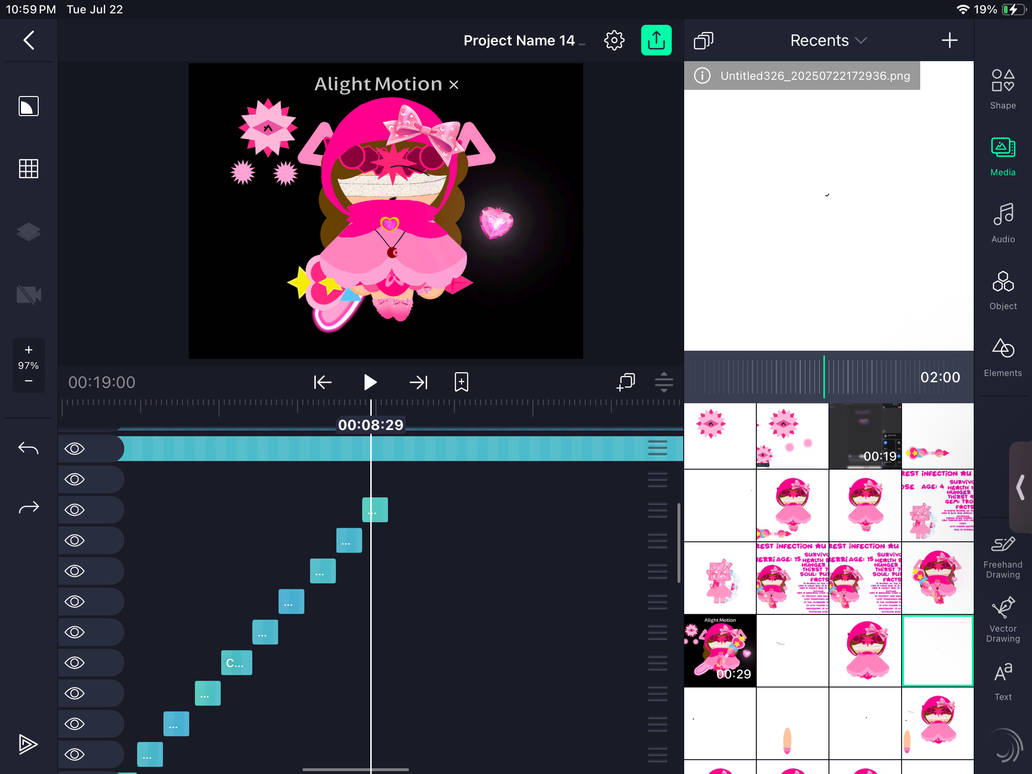Click the preview play icon at bottom left

pyautogui.click(x=28, y=744)
